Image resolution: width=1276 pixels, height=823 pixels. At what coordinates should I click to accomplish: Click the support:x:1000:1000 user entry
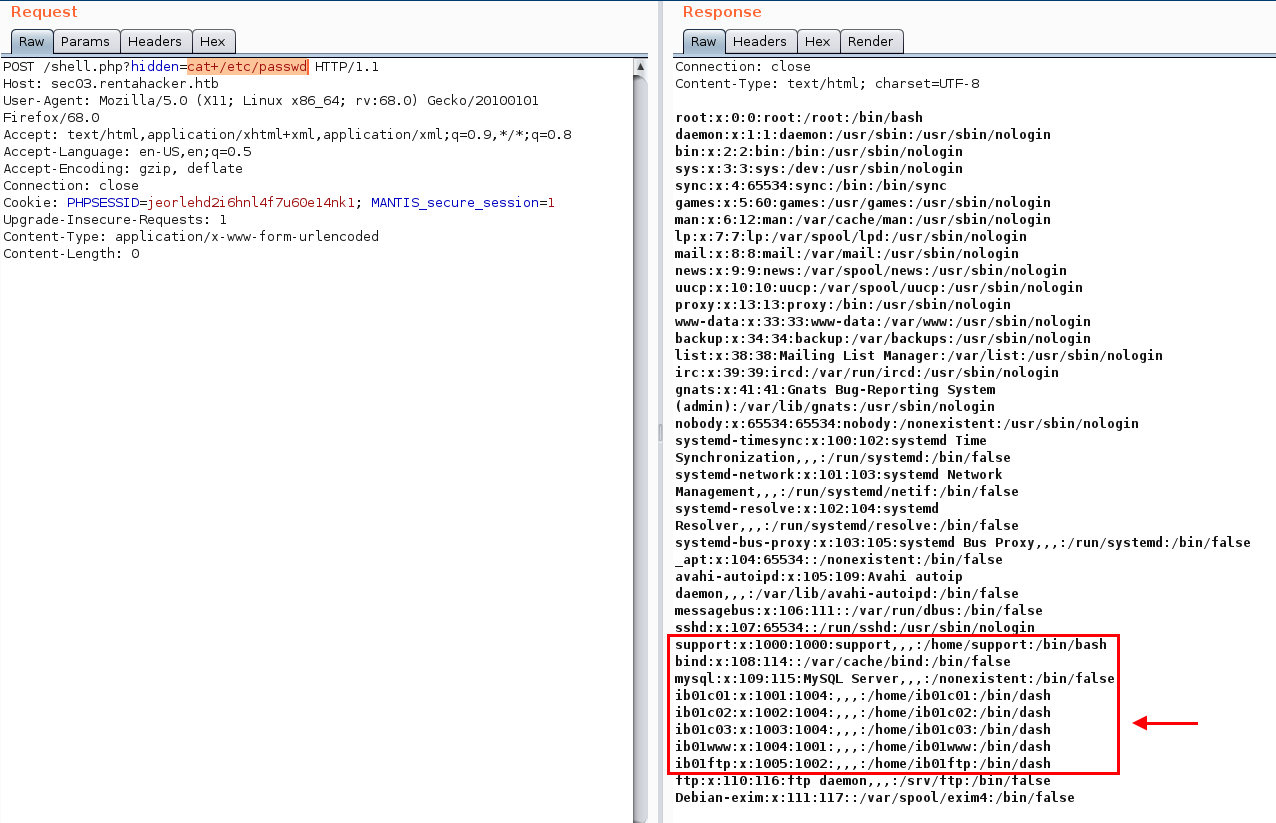[891, 645]
